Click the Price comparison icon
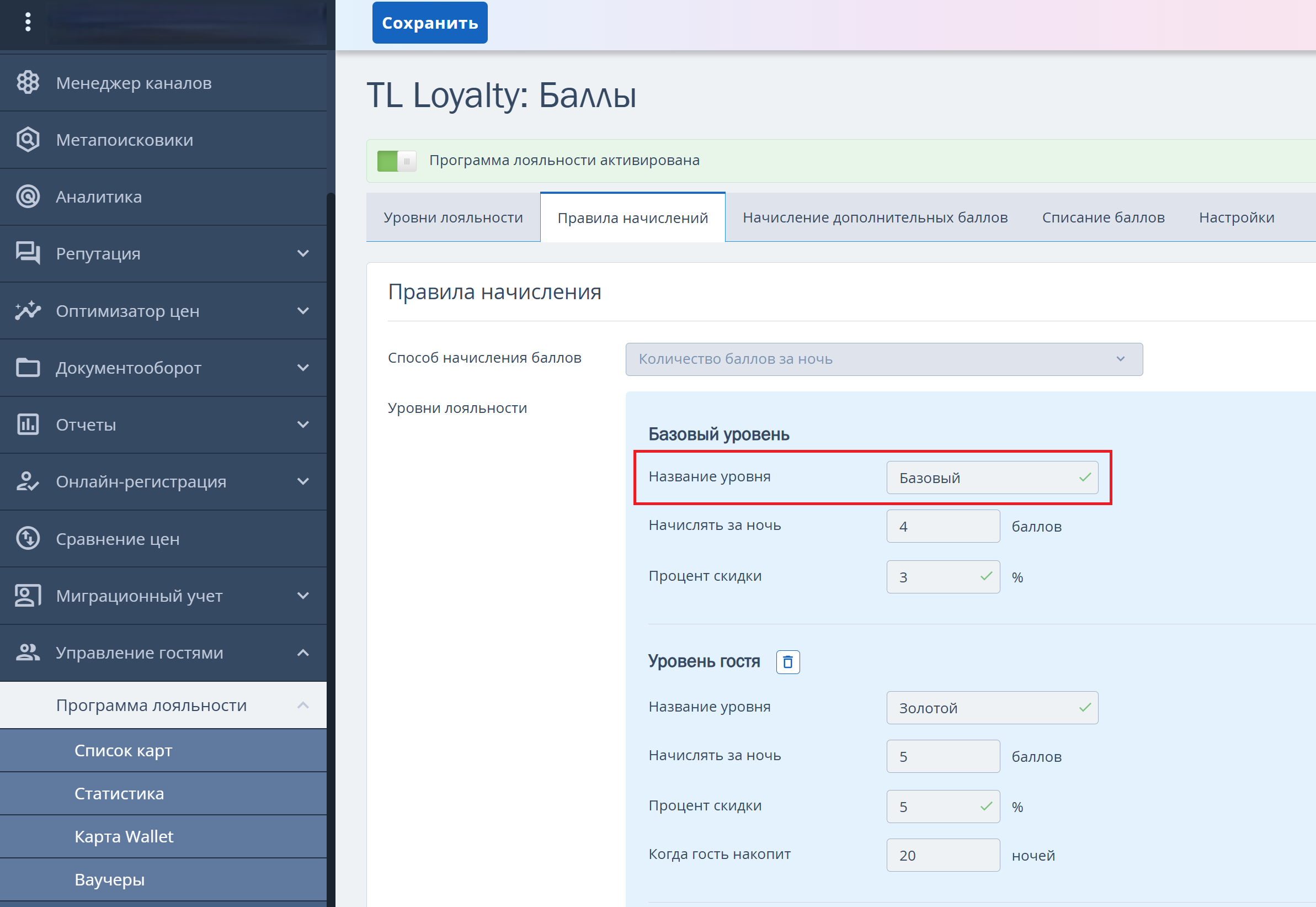Viewport: 1316px width, 907px height. point(27,539)
